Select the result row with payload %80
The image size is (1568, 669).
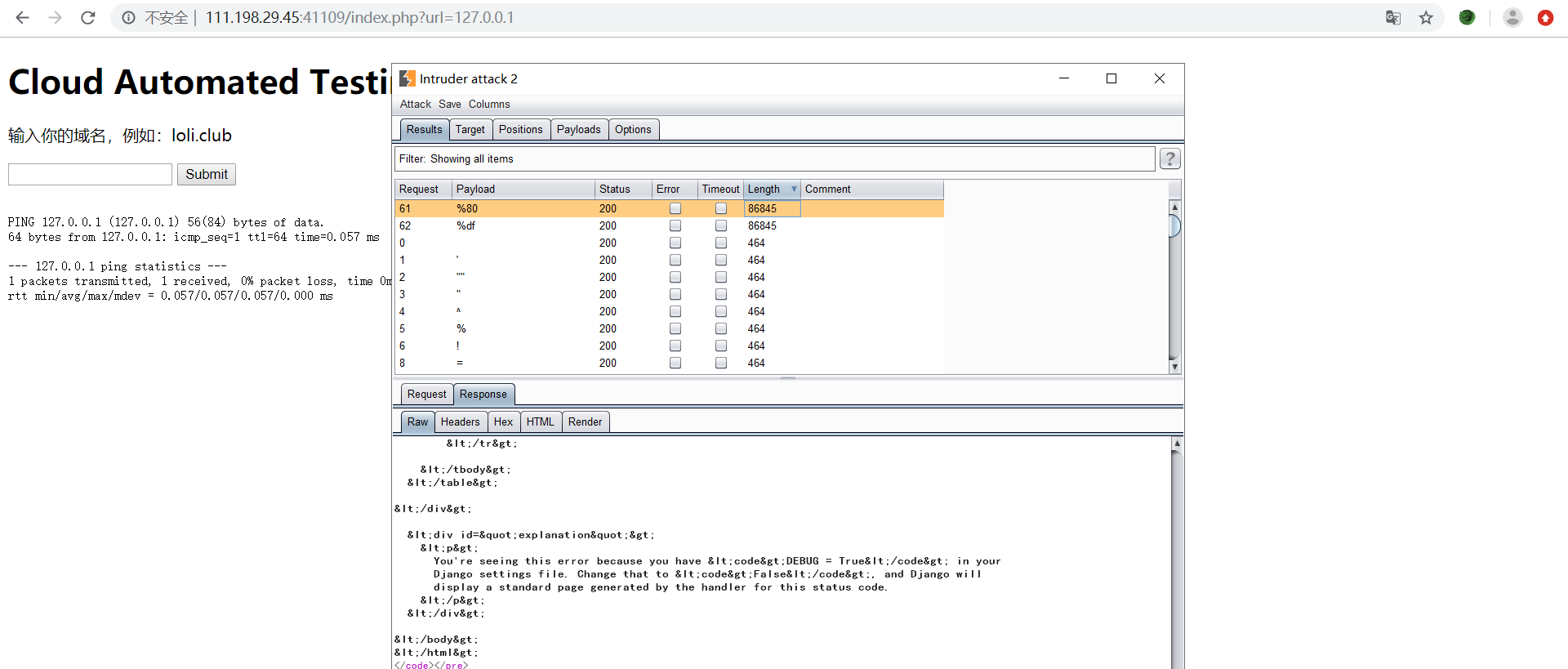669,208
